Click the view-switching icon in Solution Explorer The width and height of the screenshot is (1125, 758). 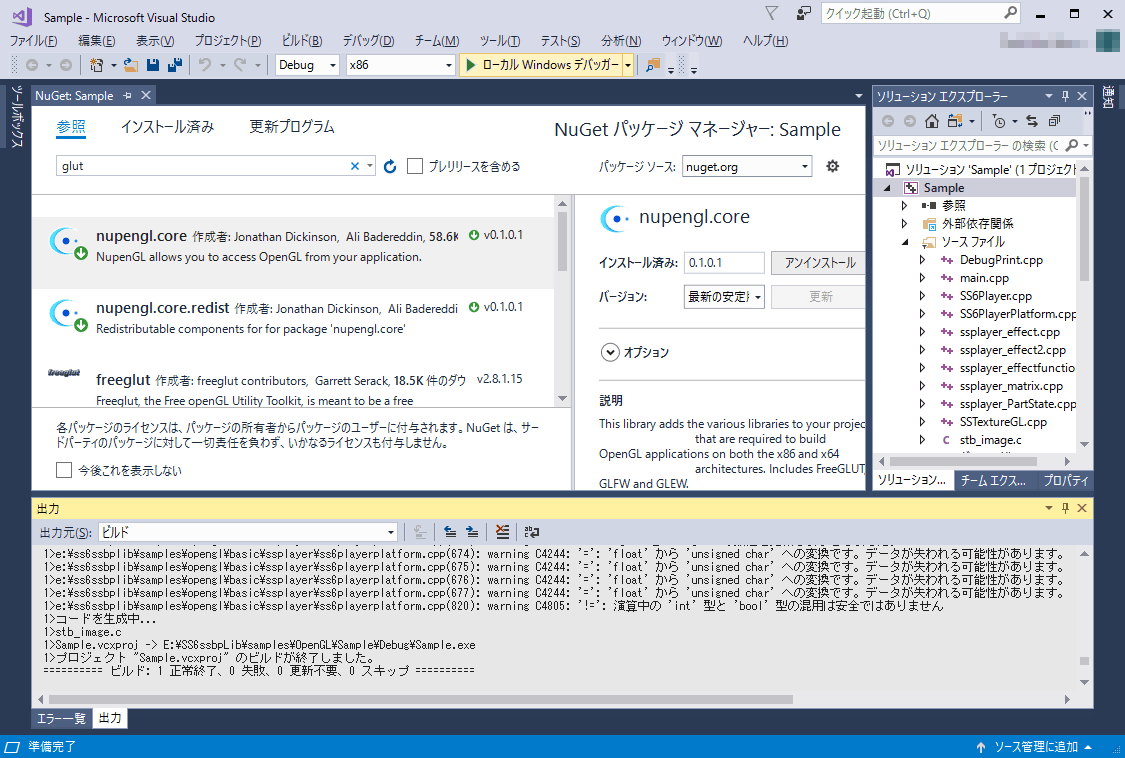point(955,121)
